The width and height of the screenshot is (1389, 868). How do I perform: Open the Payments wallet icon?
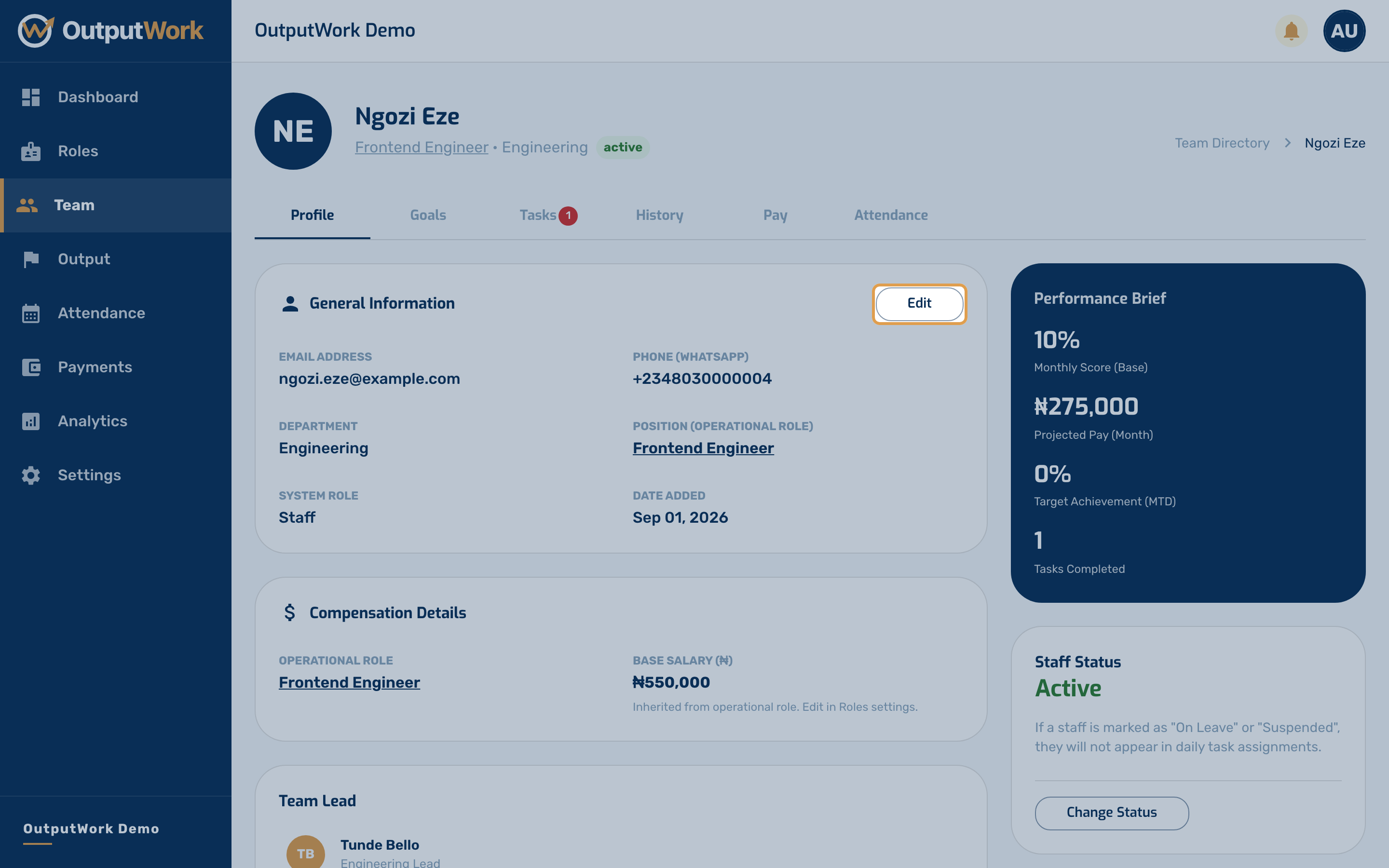tap(31, 367)
